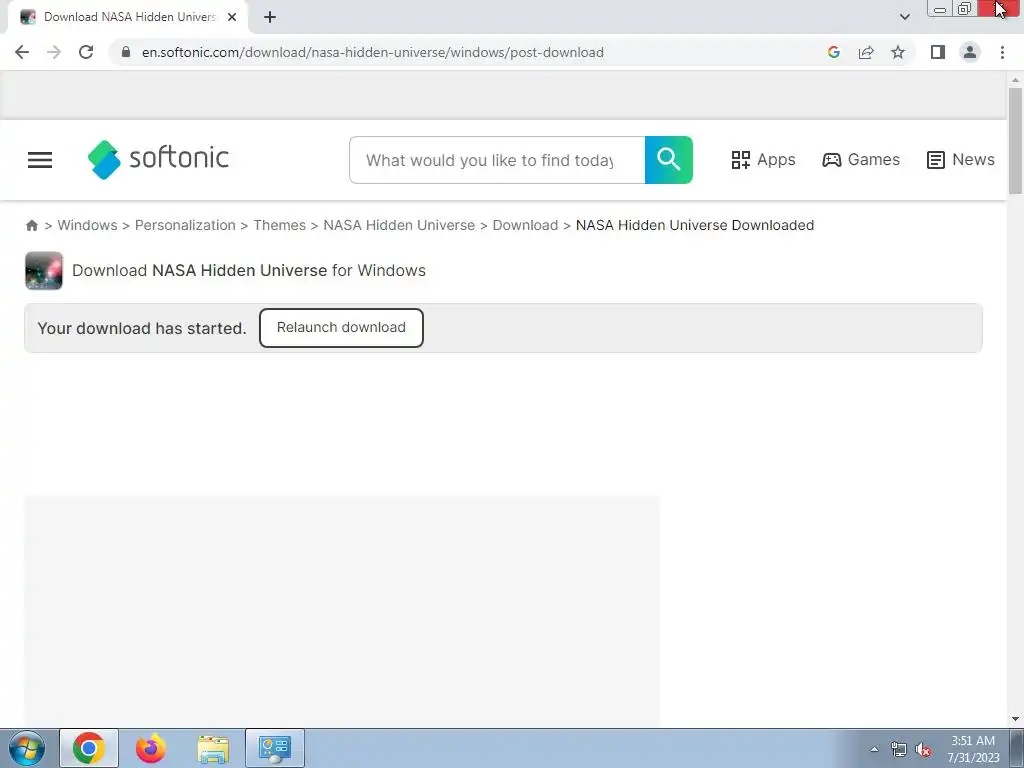Open the News section
Image resolution: width=1024 pixels, height=768 pixels.
(961, 160)
